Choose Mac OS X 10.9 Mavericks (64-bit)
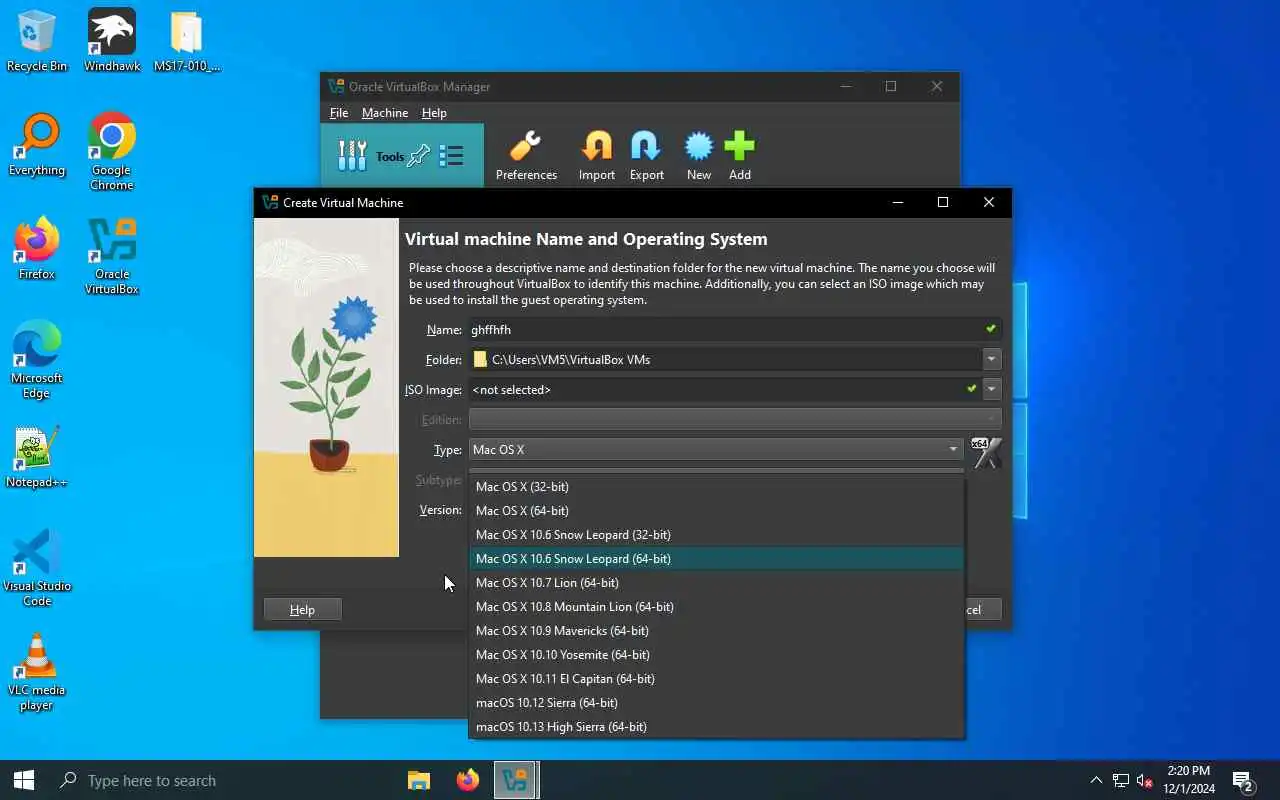 coord(716,630)
